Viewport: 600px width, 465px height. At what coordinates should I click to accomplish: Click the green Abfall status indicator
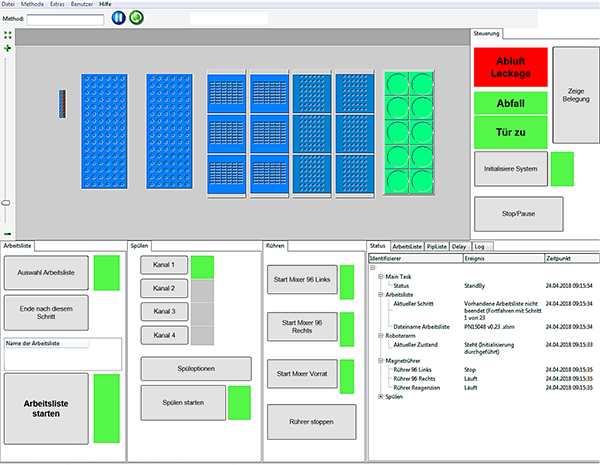click(510, 104)
